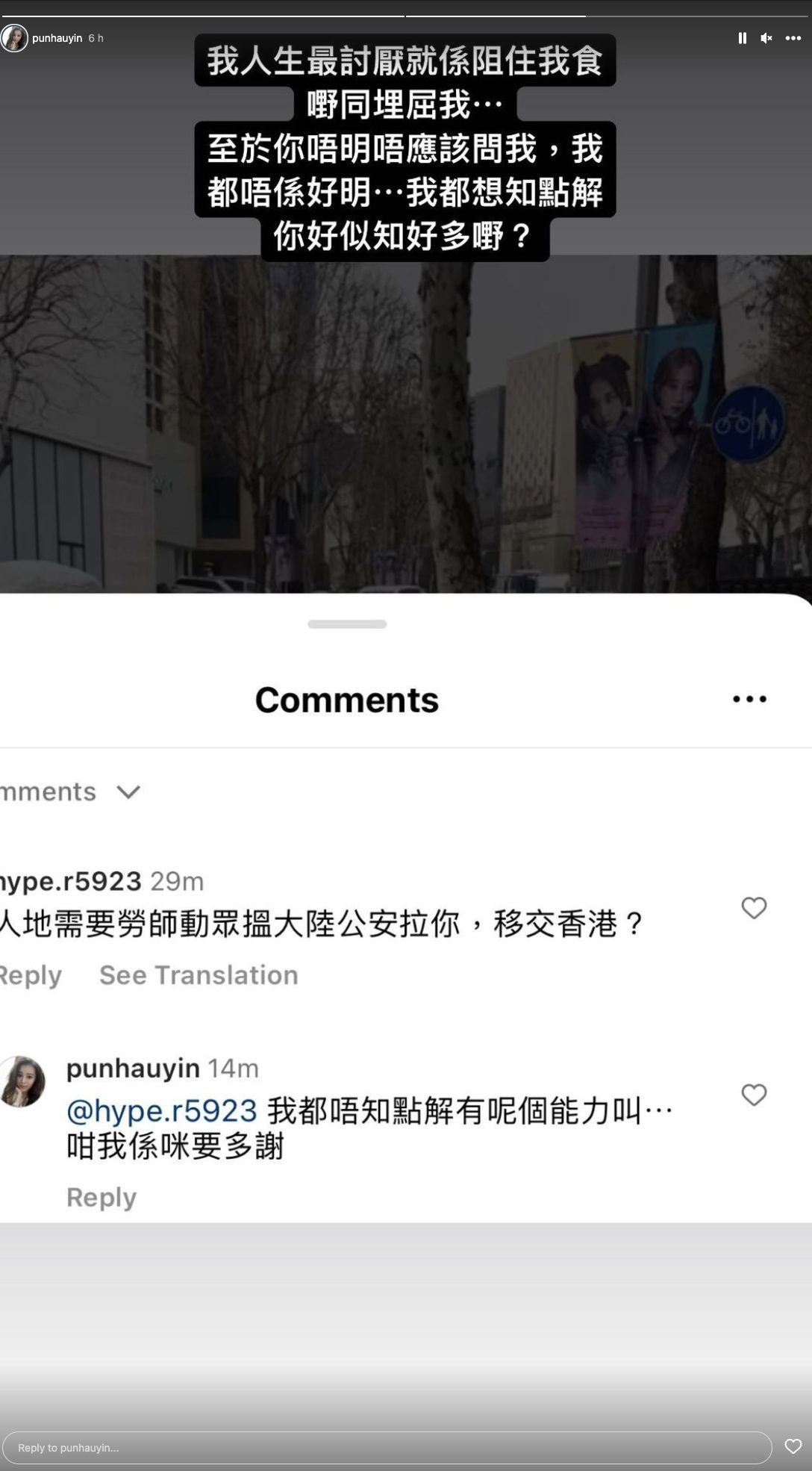Expand the comments sort chevron
The image size is (812, 1471).
(x=128, y=792)
